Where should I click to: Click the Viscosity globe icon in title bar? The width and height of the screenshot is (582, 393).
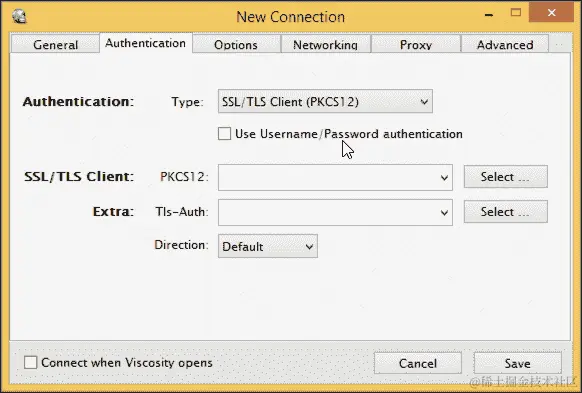pos(19,16)
